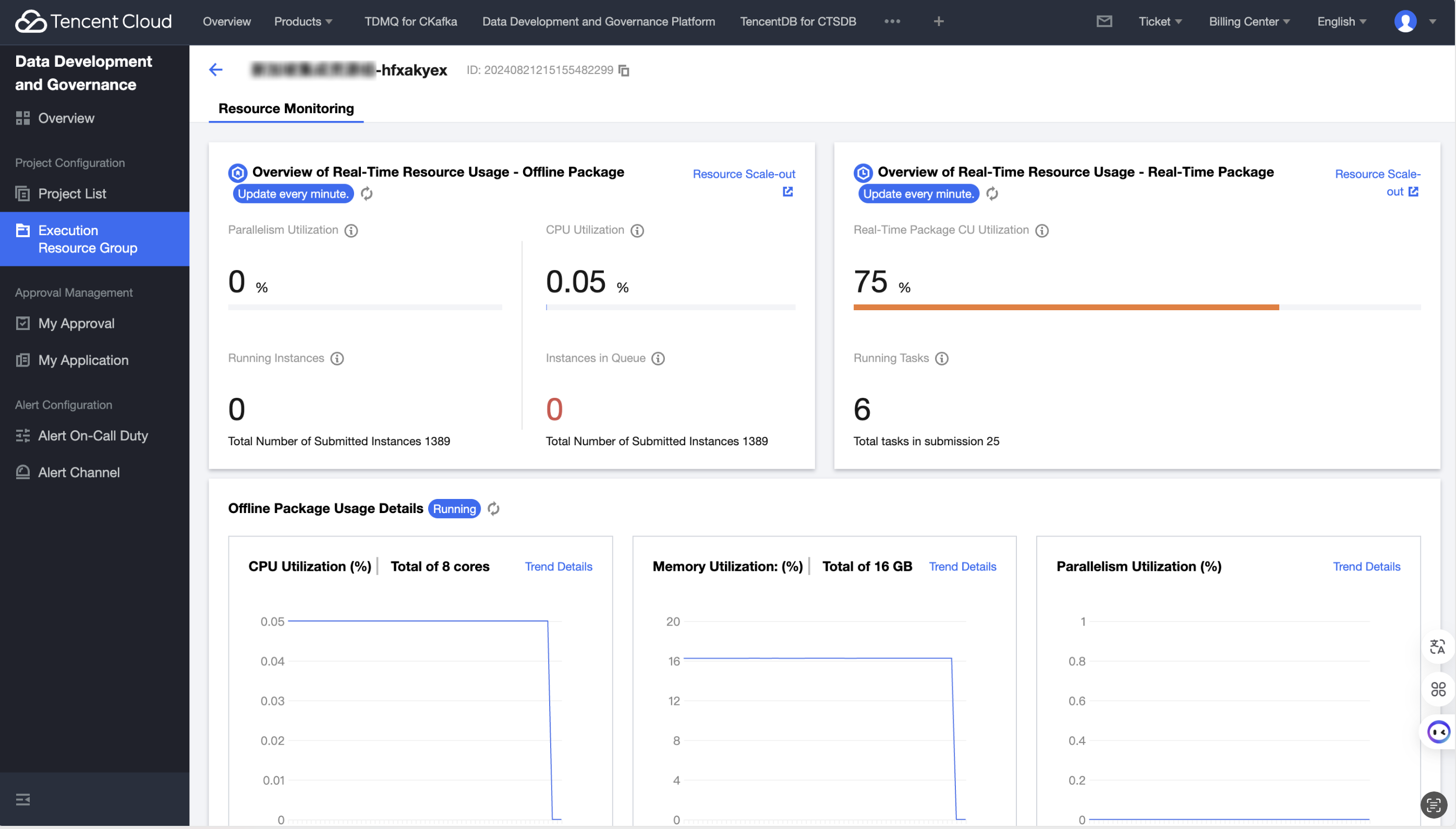Show info for Parallelism Utilization
The height and width of the screenshot is (829, 1456).
click(x=351, y=230)
